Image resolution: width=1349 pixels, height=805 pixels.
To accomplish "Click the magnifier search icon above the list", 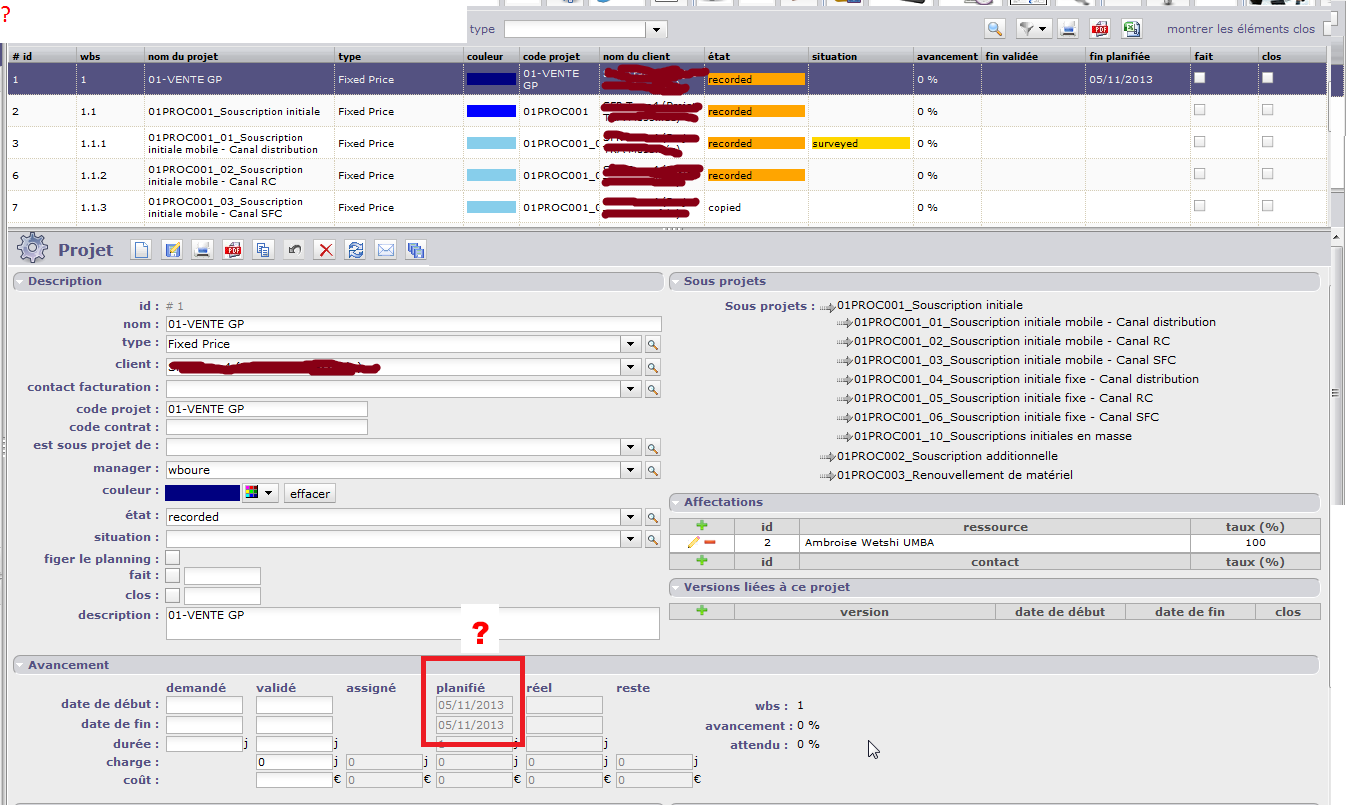I will click(995, 29).
